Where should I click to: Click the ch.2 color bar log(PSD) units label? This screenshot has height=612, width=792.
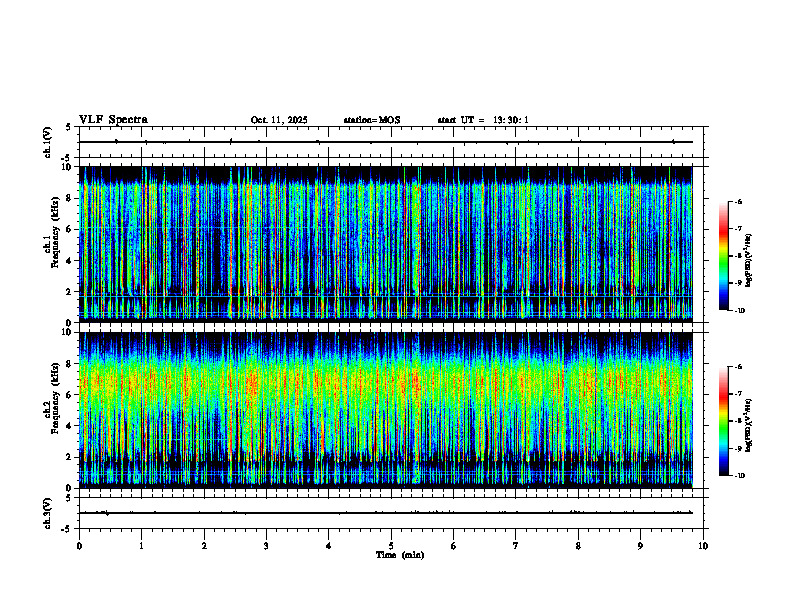[x=749, y=425]
